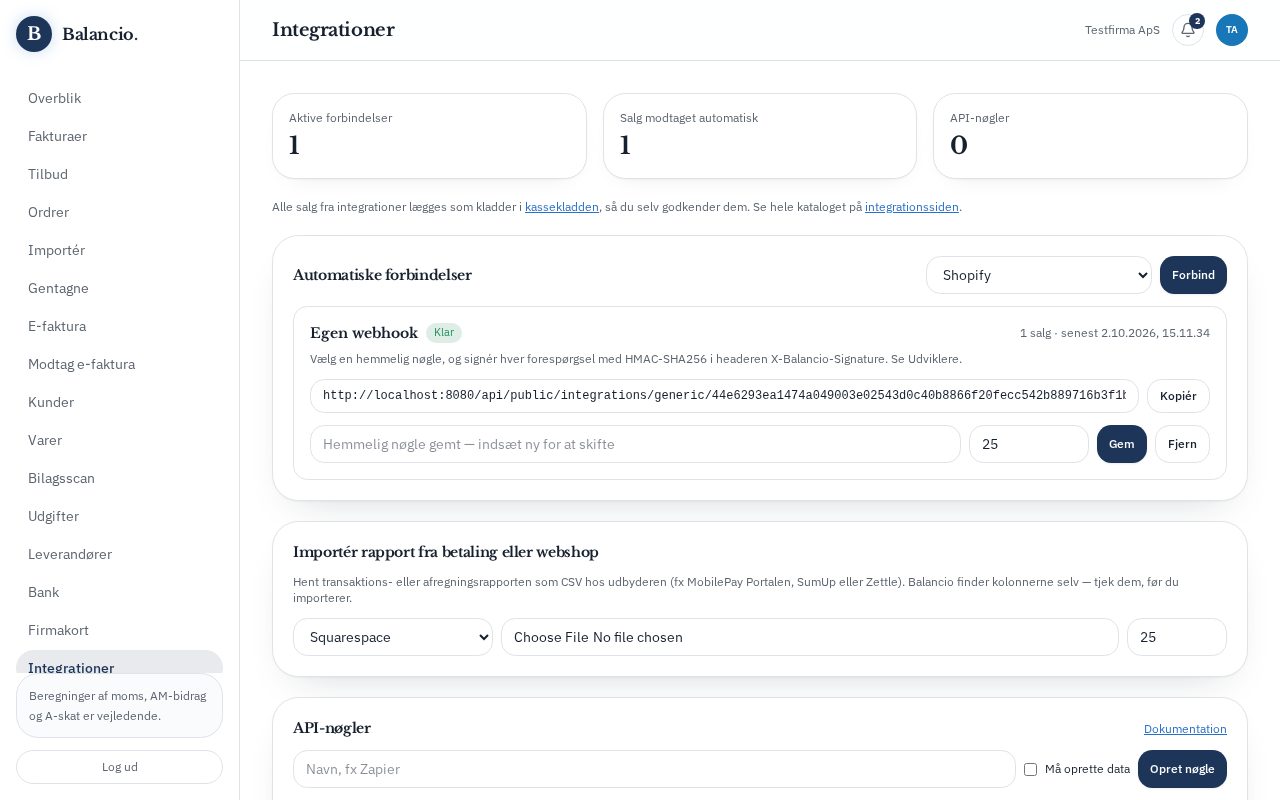Save the webhook settings with Gem
1280x800 pixels.
click(1122, 444)
